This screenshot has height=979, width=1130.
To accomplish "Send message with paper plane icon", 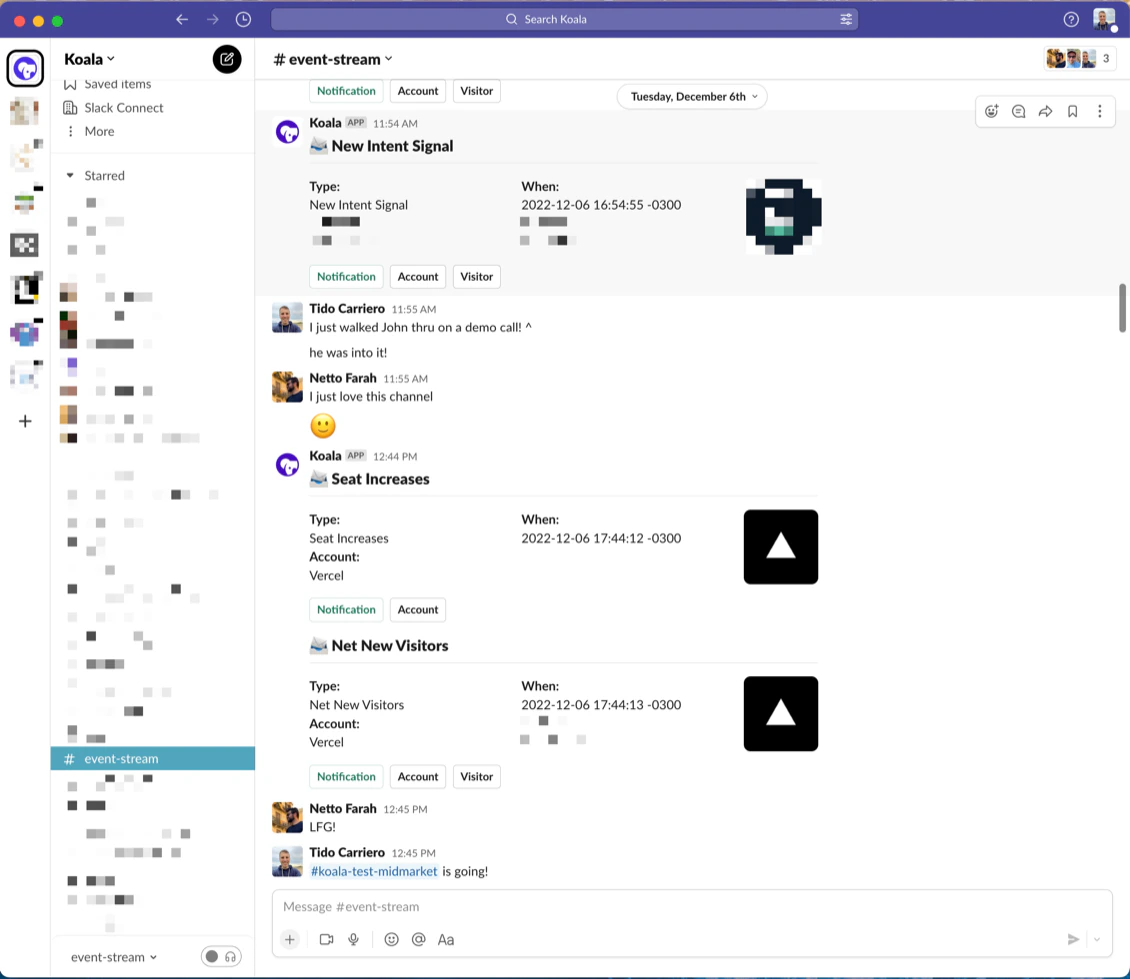I will (x=1073, y=939).
